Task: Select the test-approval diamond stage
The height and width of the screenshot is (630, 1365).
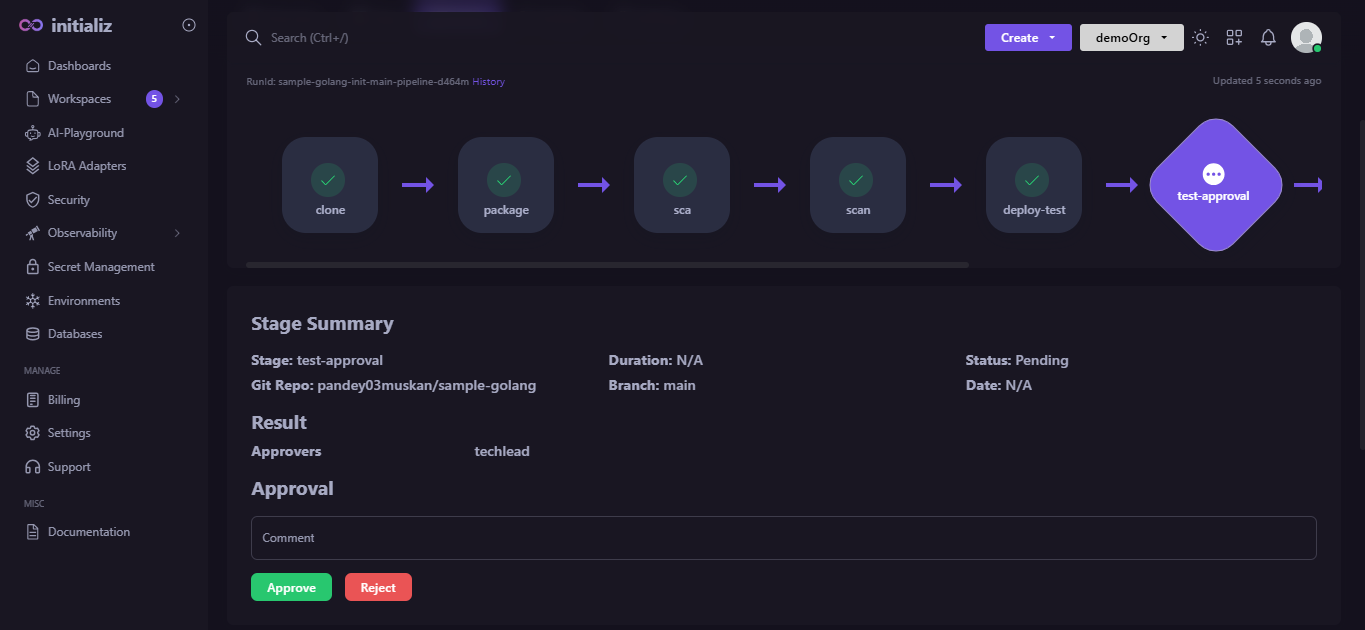Action: pos(1215,185)
